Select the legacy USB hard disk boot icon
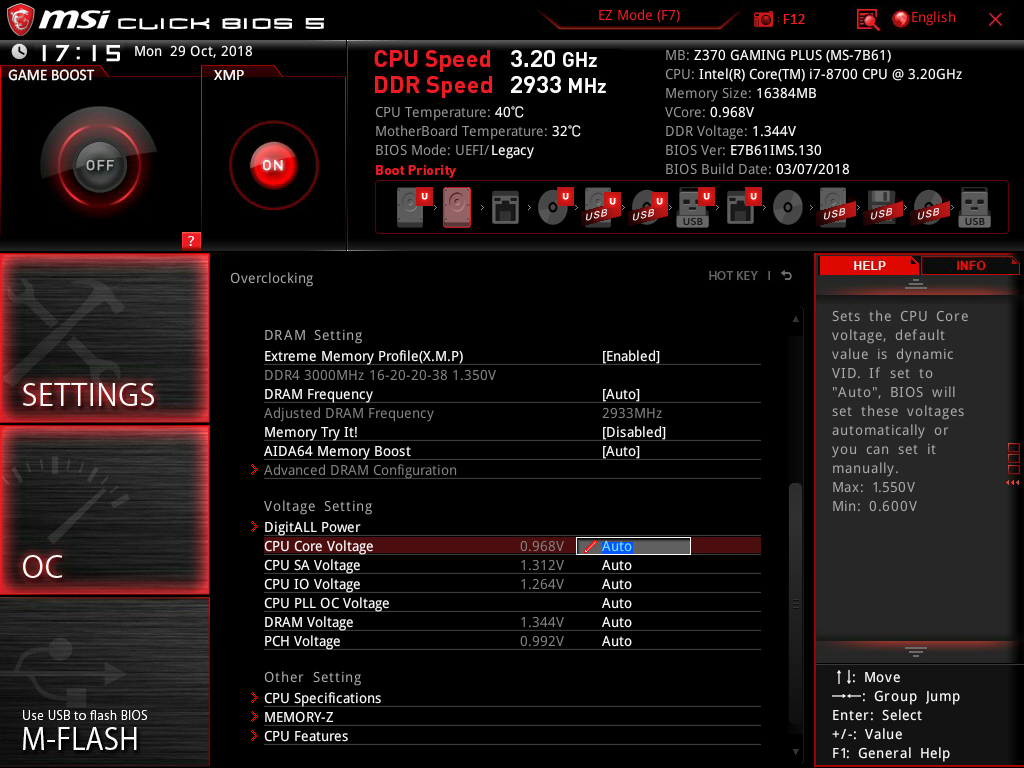The image size is (1024, 768). (x=834, y=208)
